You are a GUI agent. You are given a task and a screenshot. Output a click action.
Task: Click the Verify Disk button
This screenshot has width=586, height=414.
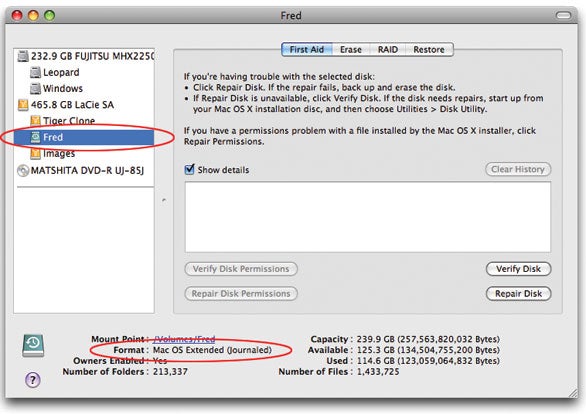click(x=518, y=269)
